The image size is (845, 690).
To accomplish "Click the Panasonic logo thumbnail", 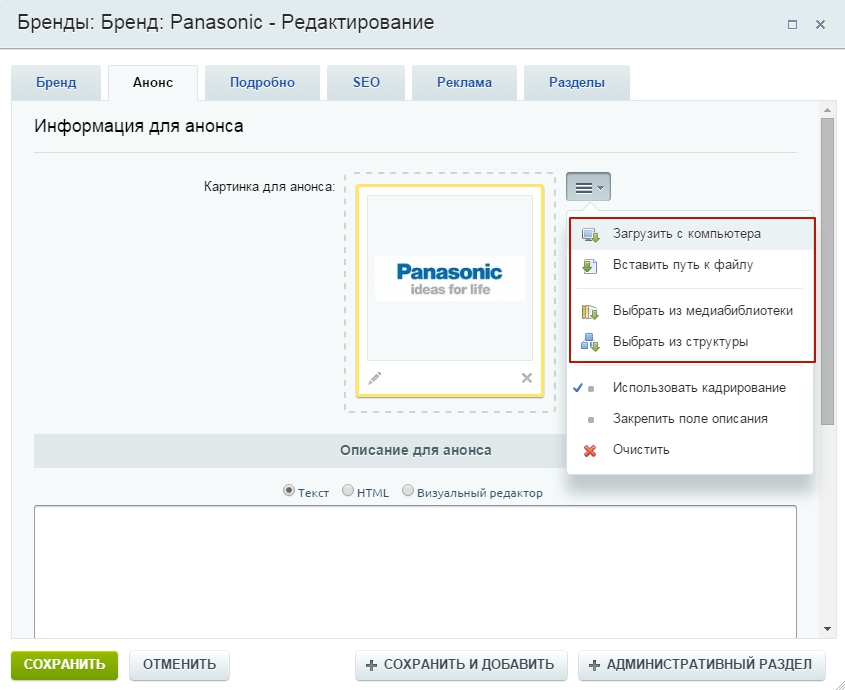I will pyautogui.click(x=449, y=278).
